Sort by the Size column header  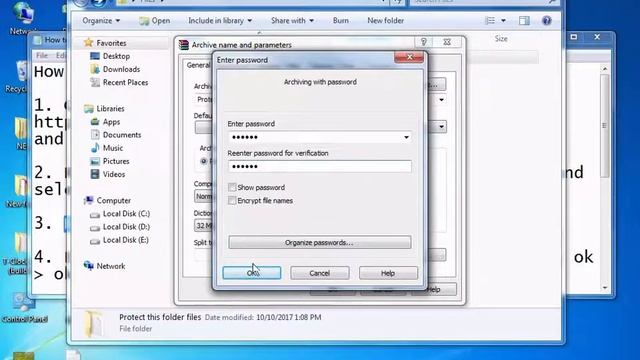point(501,39)
